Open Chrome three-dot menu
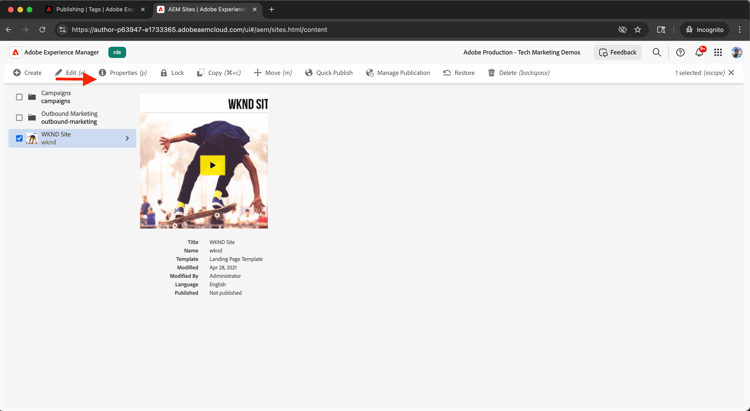Viewport: 750px width, 411px height. [740, 30]
